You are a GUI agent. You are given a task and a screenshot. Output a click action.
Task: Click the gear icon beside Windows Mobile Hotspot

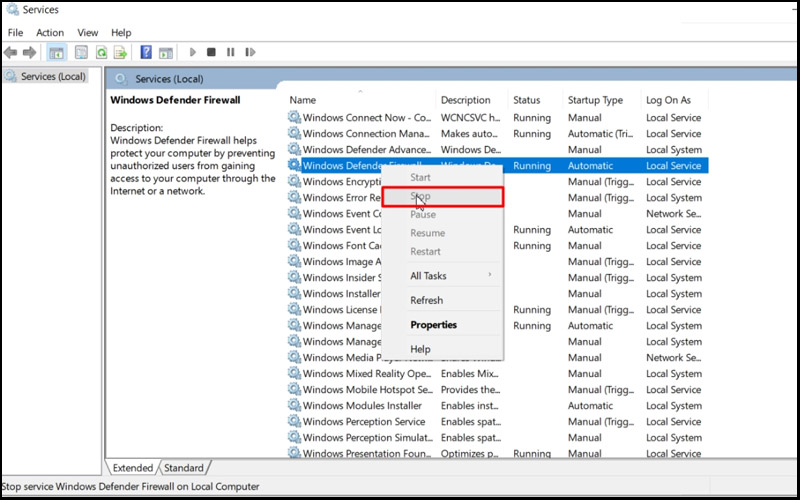pos(294,389)
